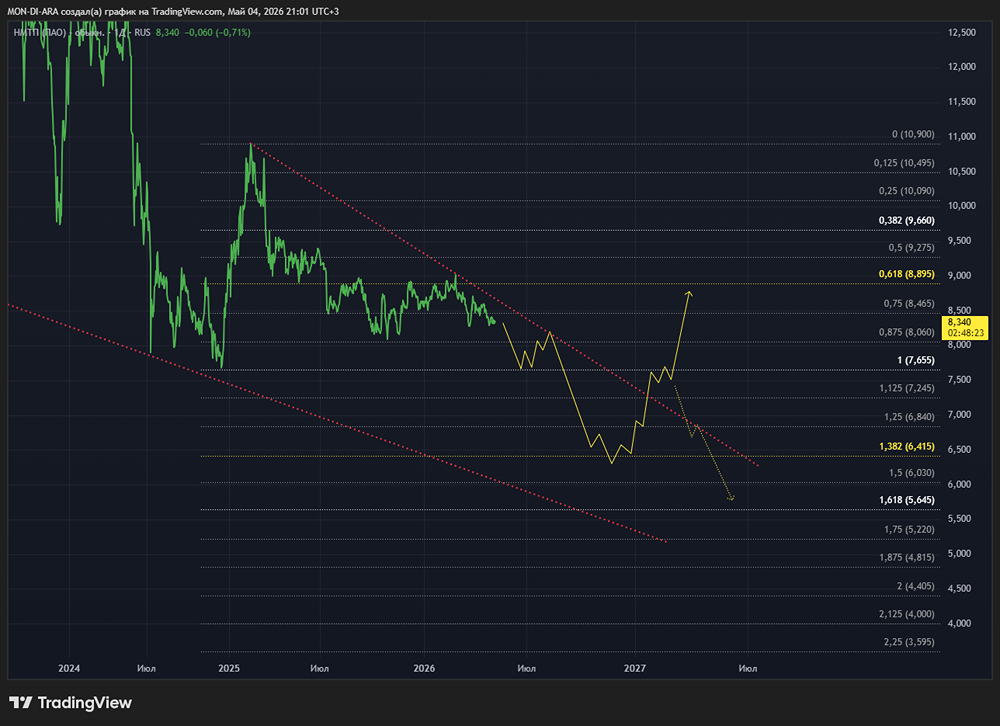Click the header text 'MON-DI-ARA создал(а) график на TradingView.com'
Image resolution: width=1000 pixels, height=726 pixels.
[x=115, y=11]
